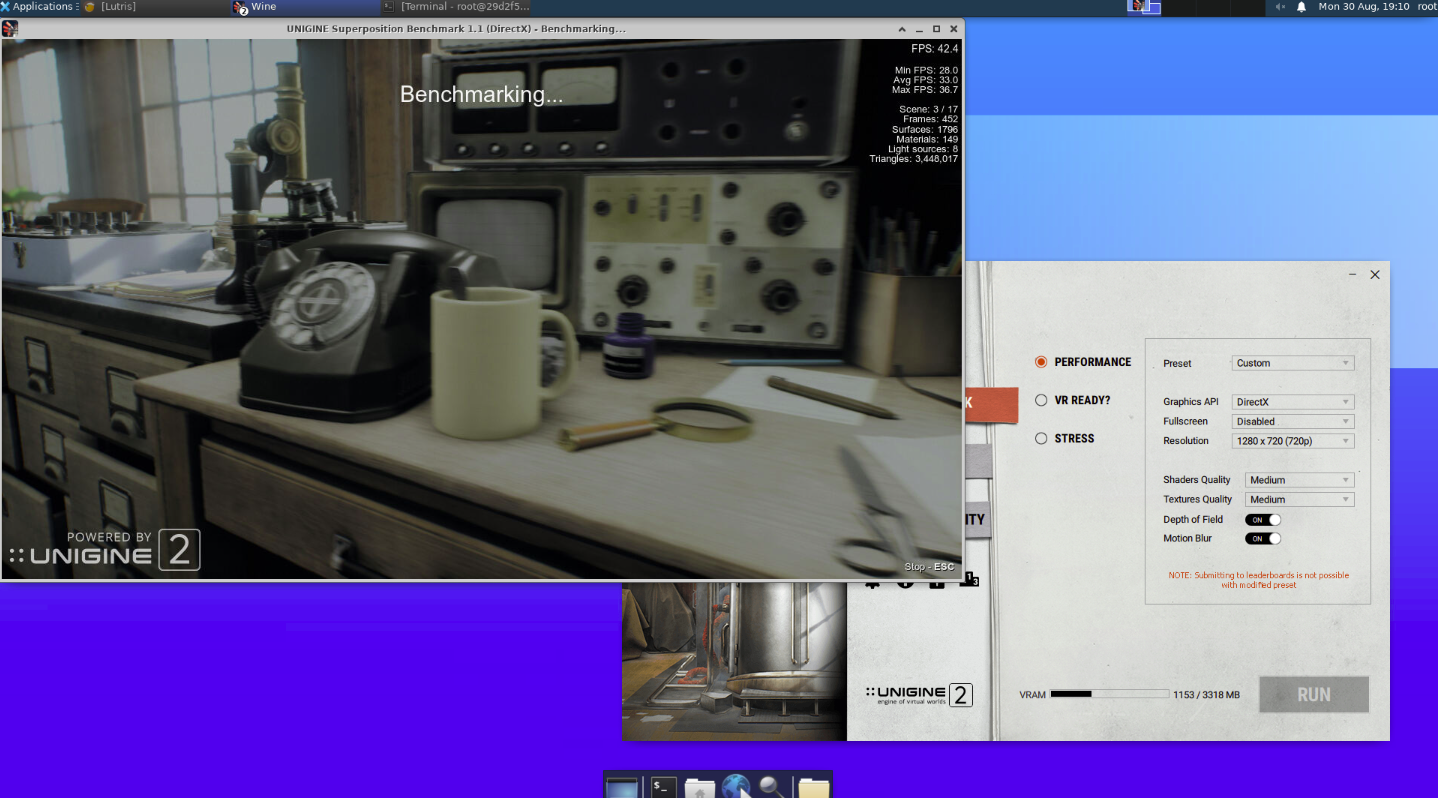Open window menu icon of benchmark window

(x=10, y=28)
